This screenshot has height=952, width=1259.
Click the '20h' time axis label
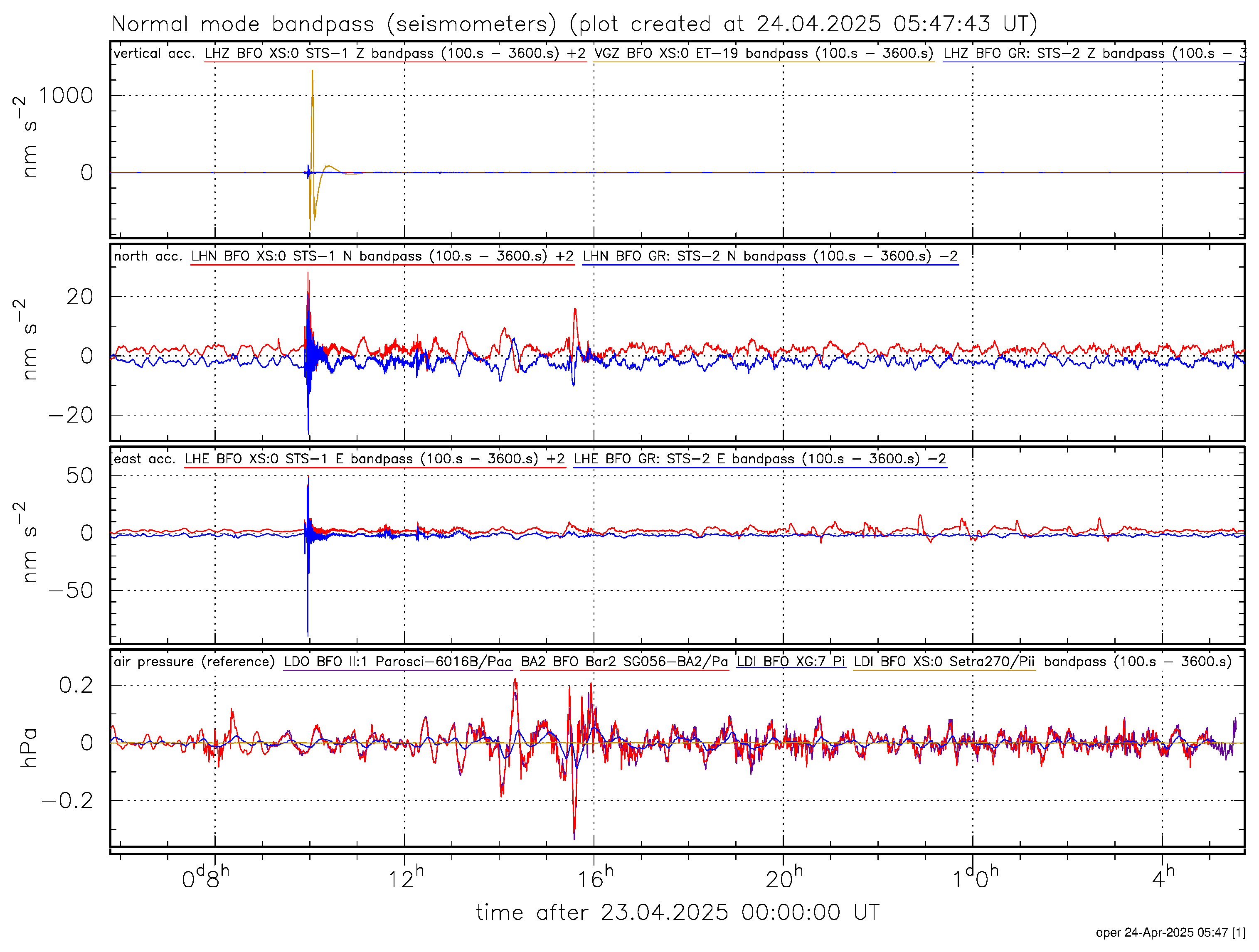[x=784, y=877]
